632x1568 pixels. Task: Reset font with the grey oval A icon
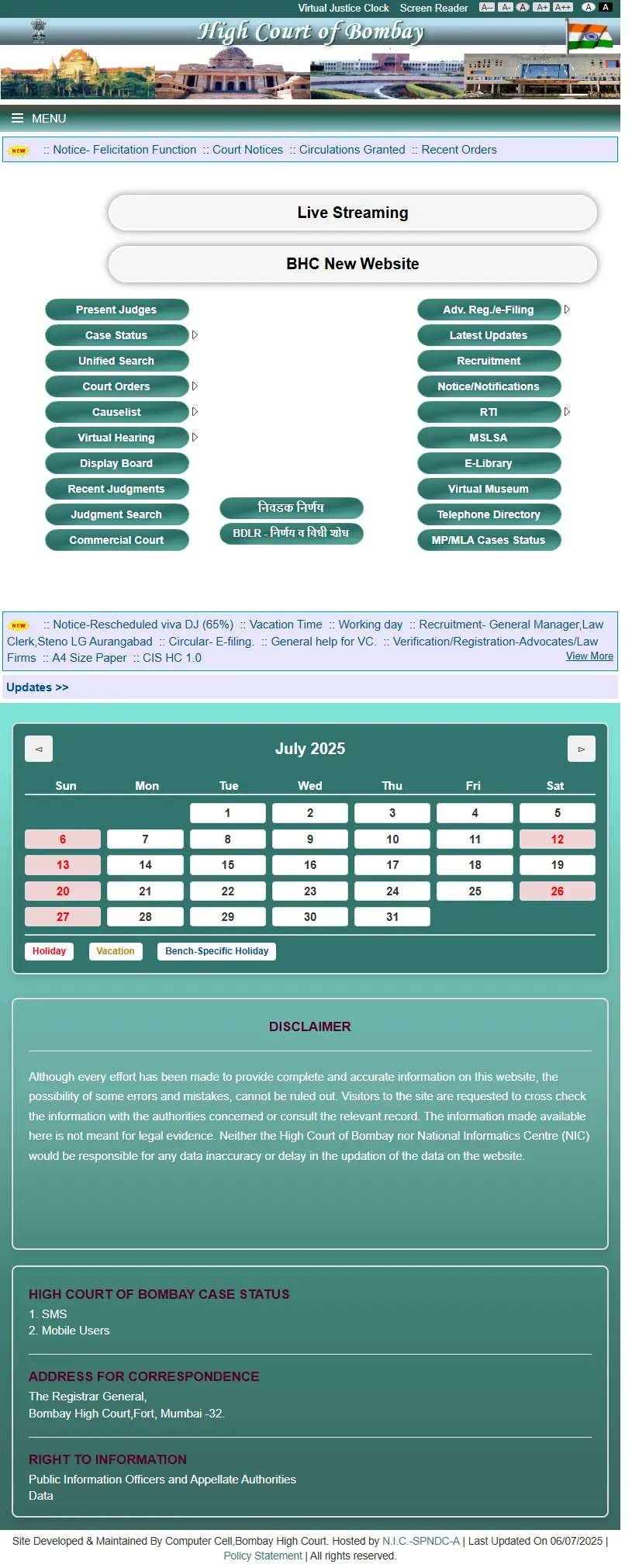coord(523,8)
